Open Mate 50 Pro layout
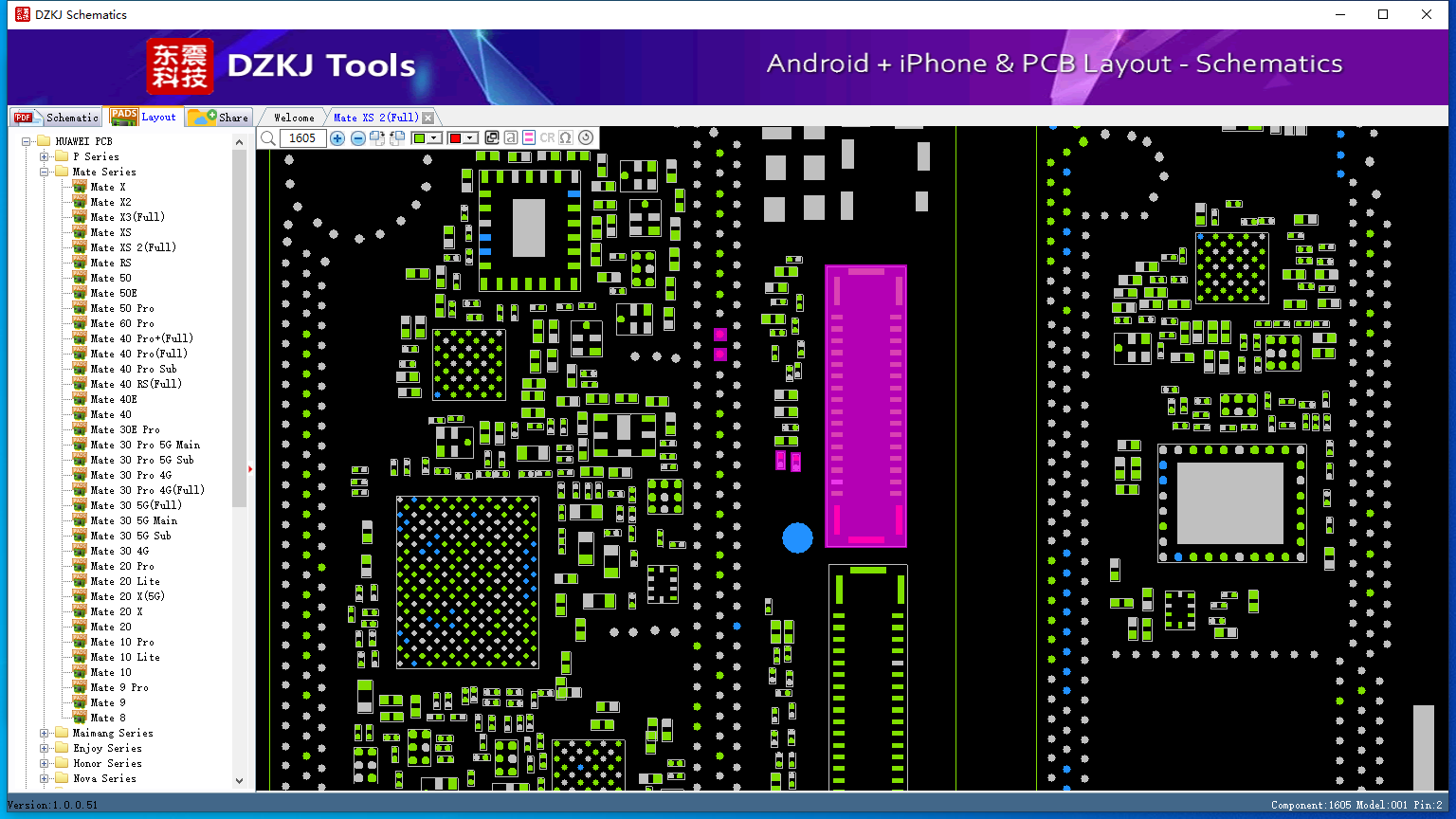The width and height of the screenshot is (1456, 819). (122, 308)
